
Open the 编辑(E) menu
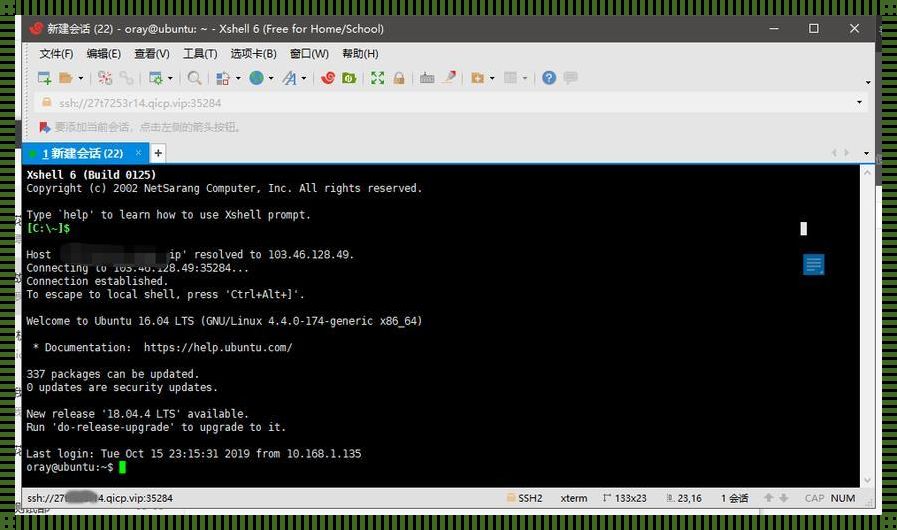104,54
